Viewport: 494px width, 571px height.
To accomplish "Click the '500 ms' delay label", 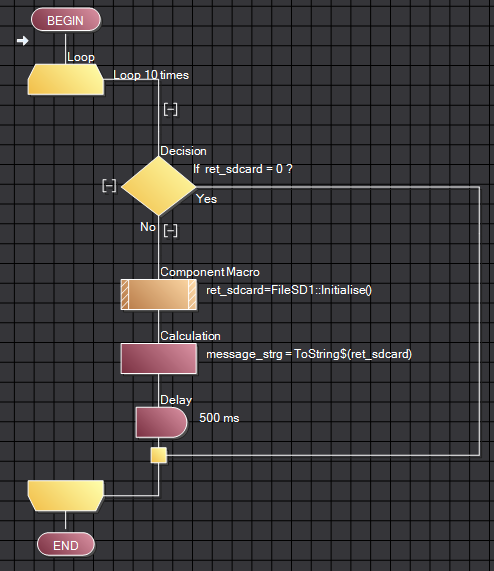I will point(219,418).
